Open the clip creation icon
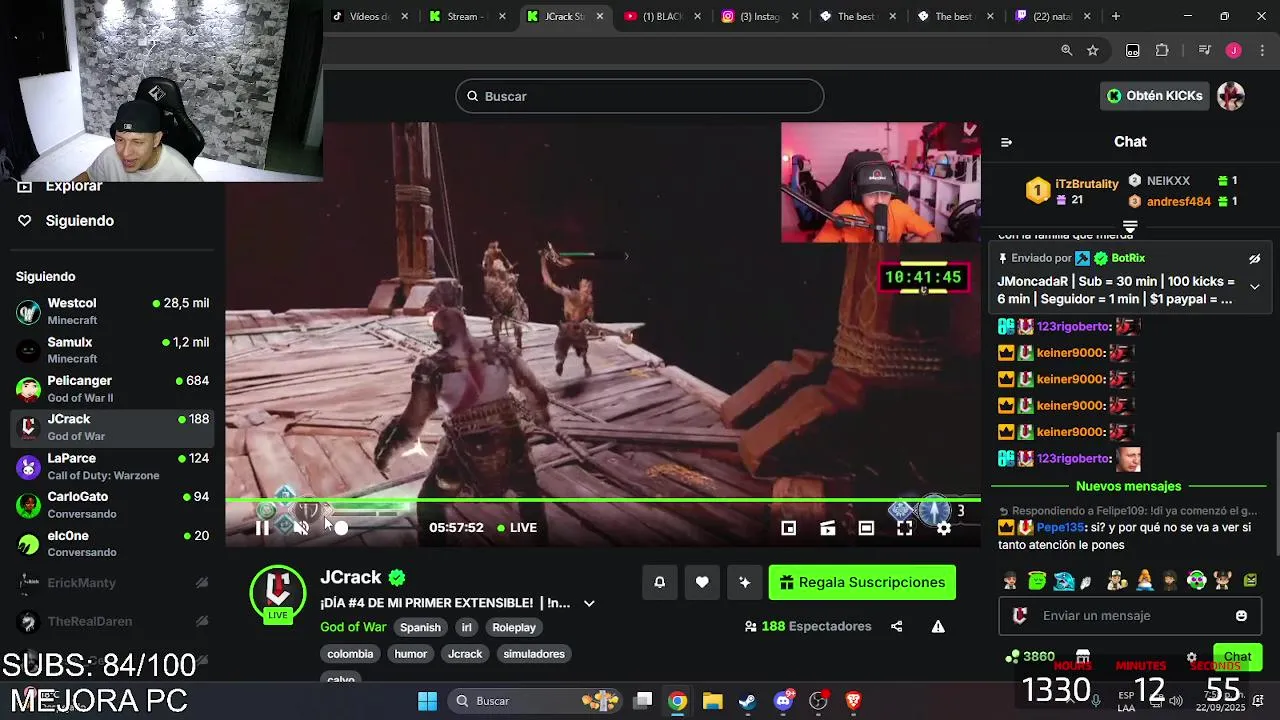This screenshot has width=1280, height=720. (828, 528)
